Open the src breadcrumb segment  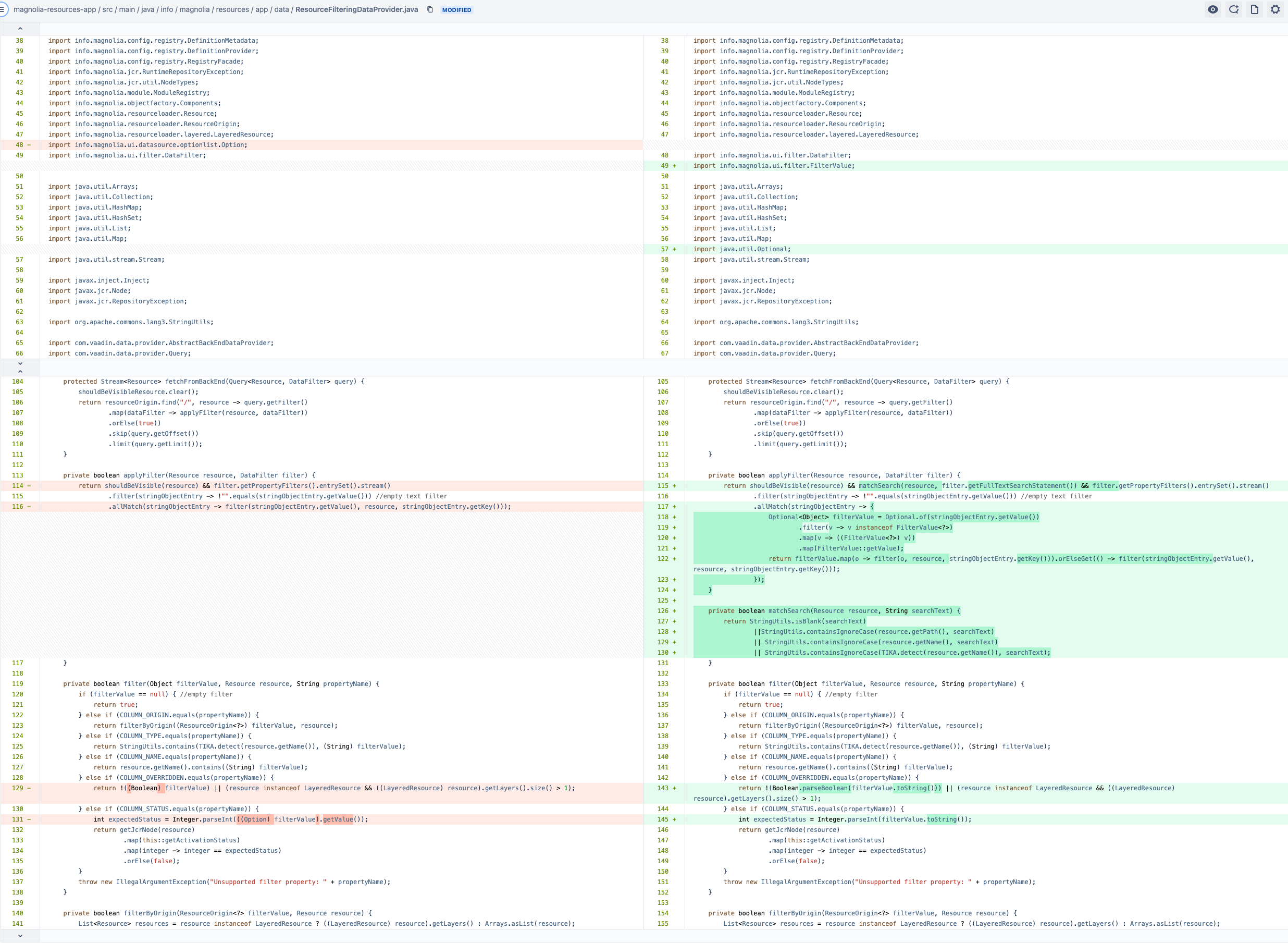(107, 10)
